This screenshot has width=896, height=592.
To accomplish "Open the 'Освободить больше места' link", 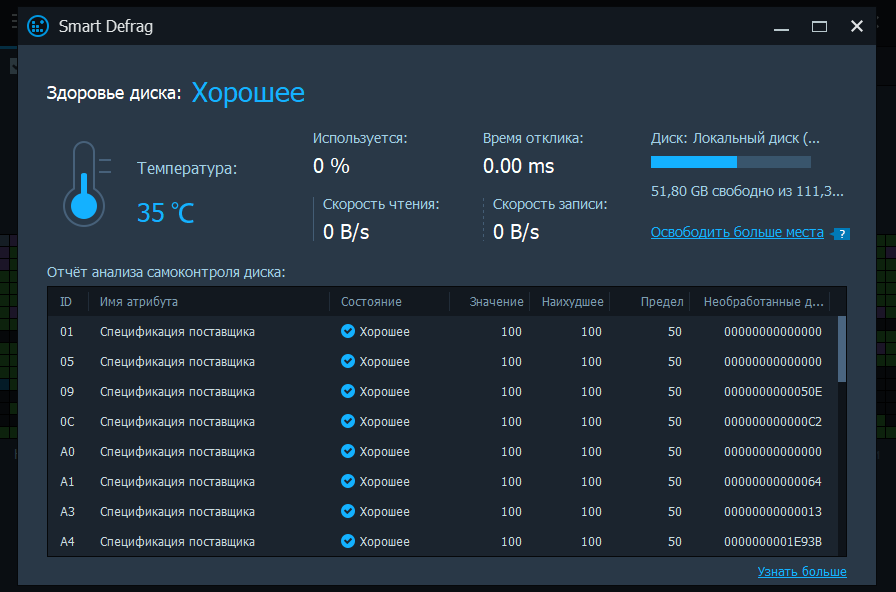I will point(737,233).
